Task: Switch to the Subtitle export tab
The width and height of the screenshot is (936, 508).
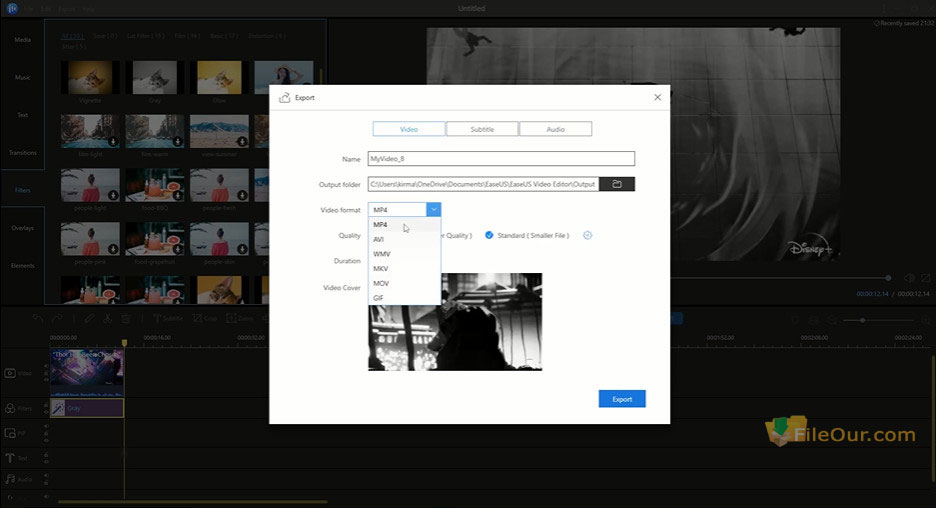Action: click(482, 129)
